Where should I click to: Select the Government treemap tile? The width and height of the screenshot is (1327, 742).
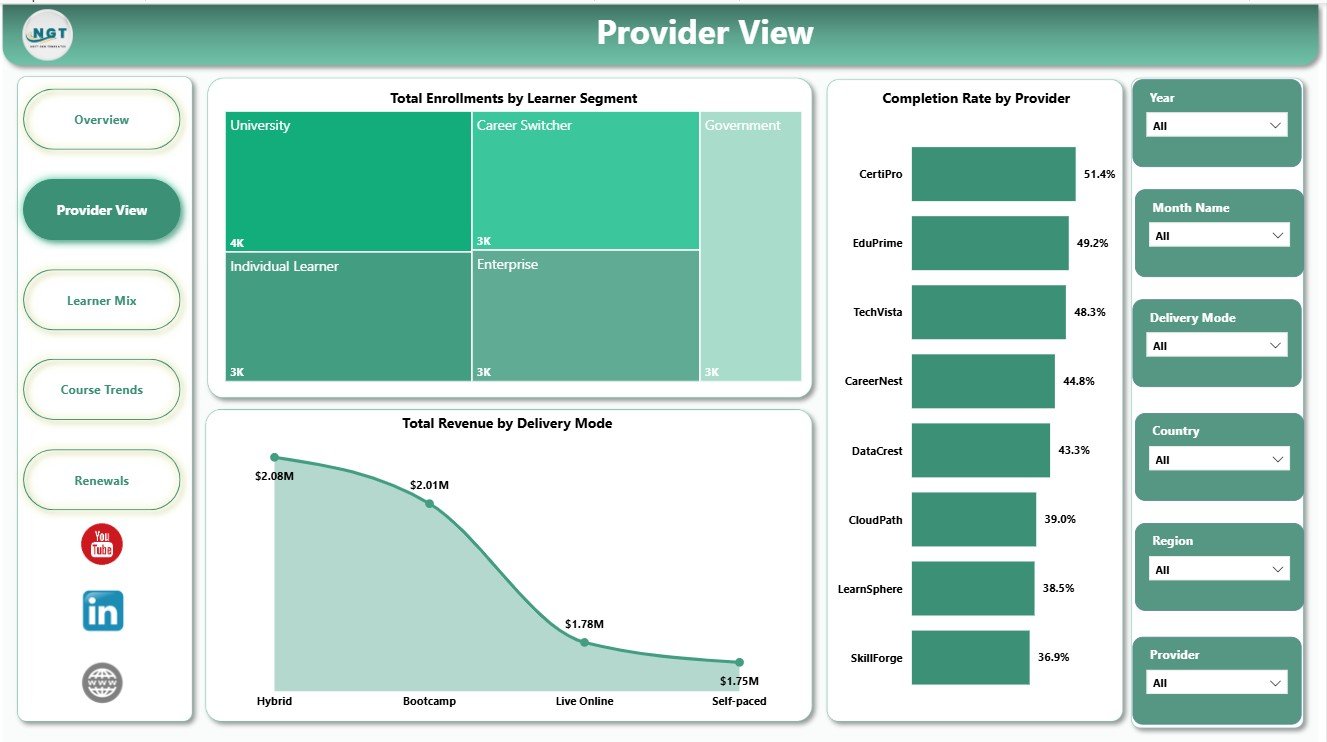[751, 246]
